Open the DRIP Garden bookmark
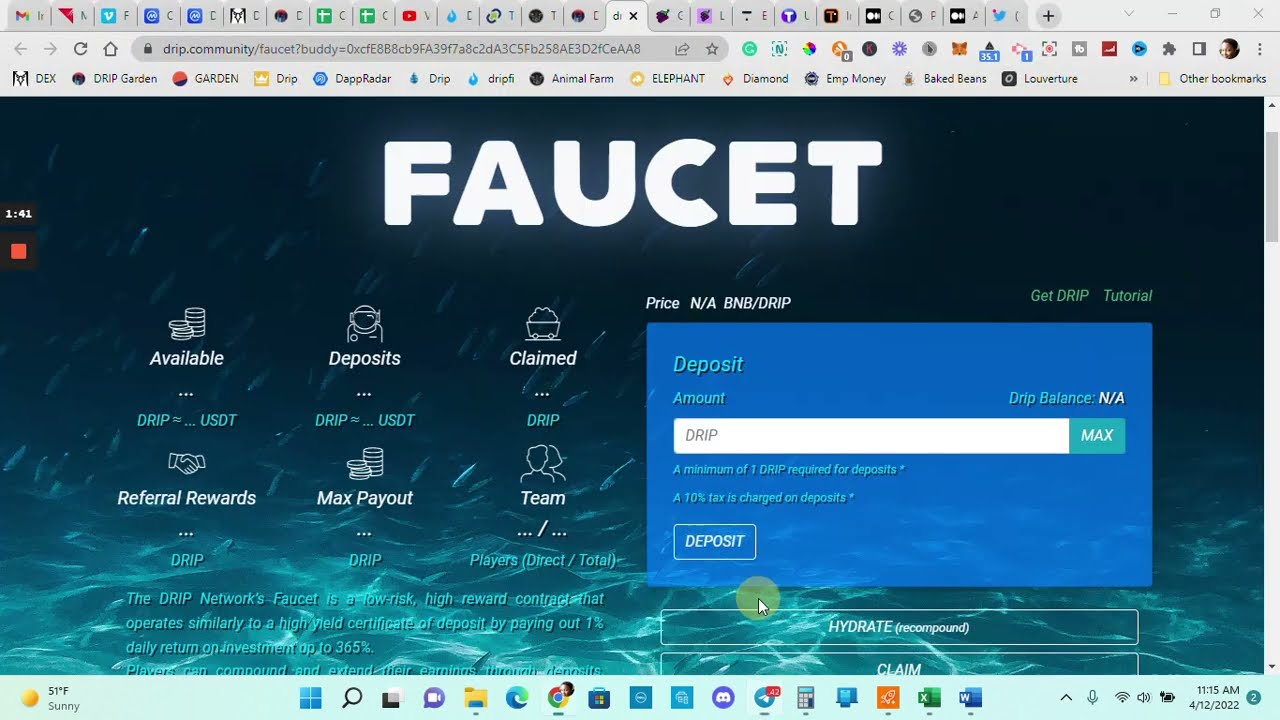The image size is (1280, 720). tap(114, 78)
